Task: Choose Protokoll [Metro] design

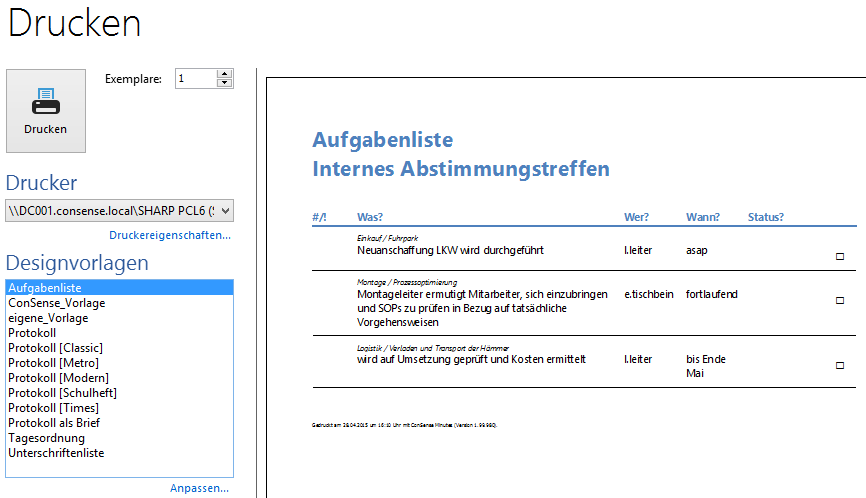Action: pyautogui.click(x=53, y=363)
